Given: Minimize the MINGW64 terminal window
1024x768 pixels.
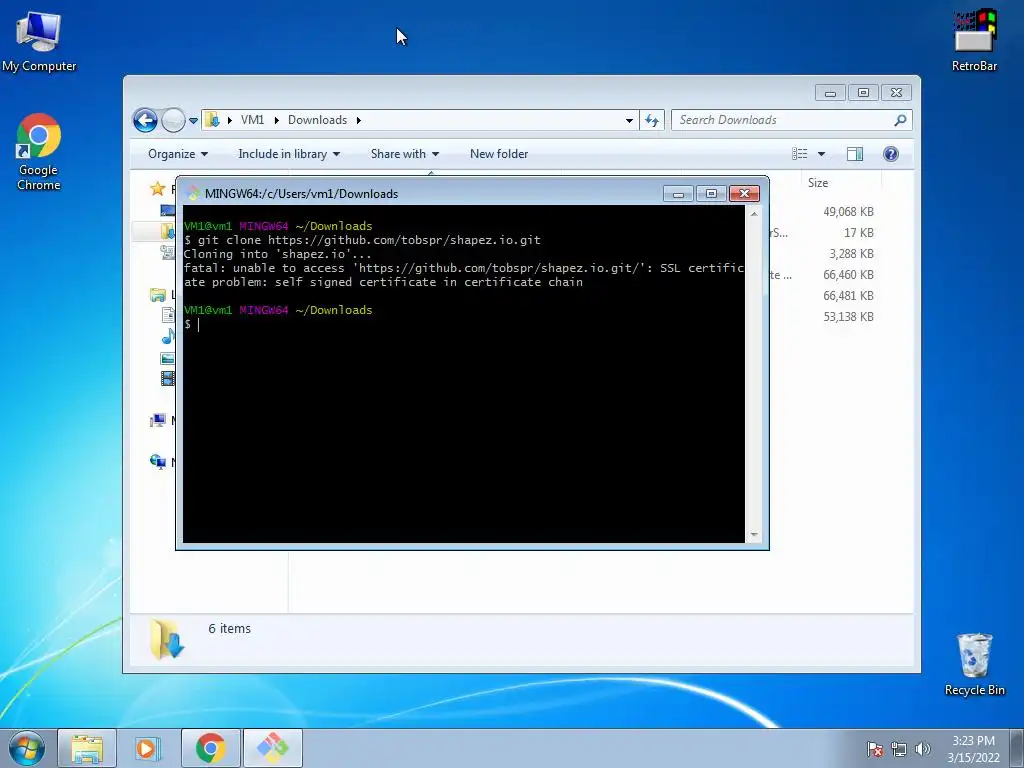Looking at the screenshot, I should point(679,193).
